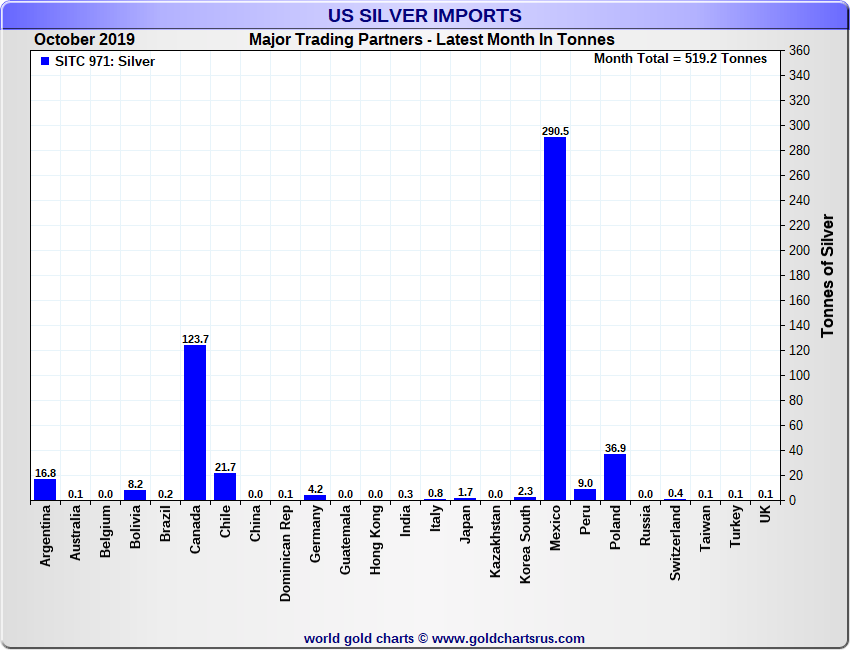This screenshot has height=650, width=850.
Task: Click the October 2019 date label
Action: 84,40
